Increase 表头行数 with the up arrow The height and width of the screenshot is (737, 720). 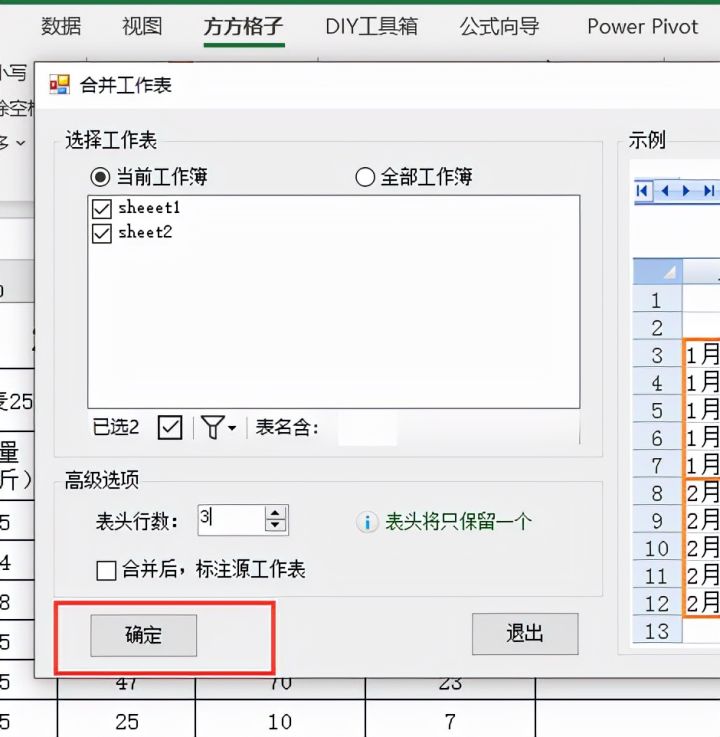pos(276,513)
